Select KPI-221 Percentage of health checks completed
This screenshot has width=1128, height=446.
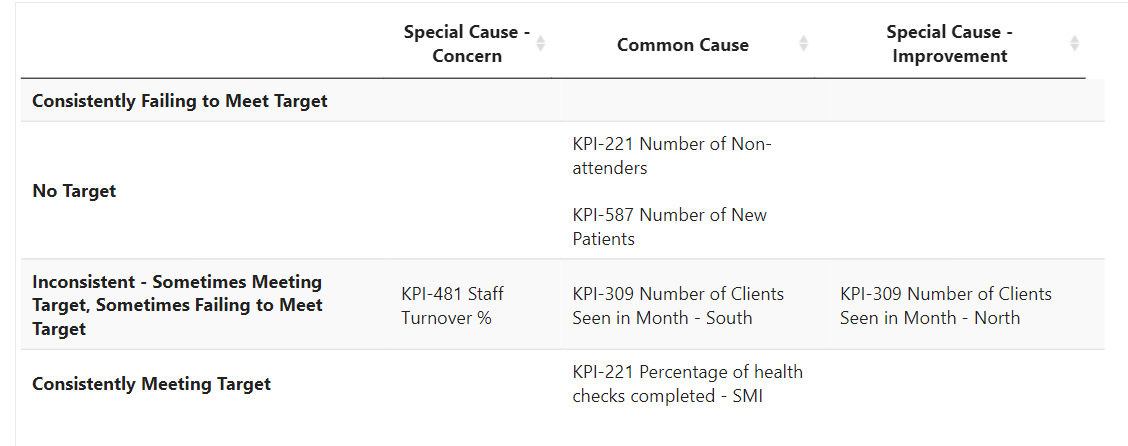tap(687, 384)
